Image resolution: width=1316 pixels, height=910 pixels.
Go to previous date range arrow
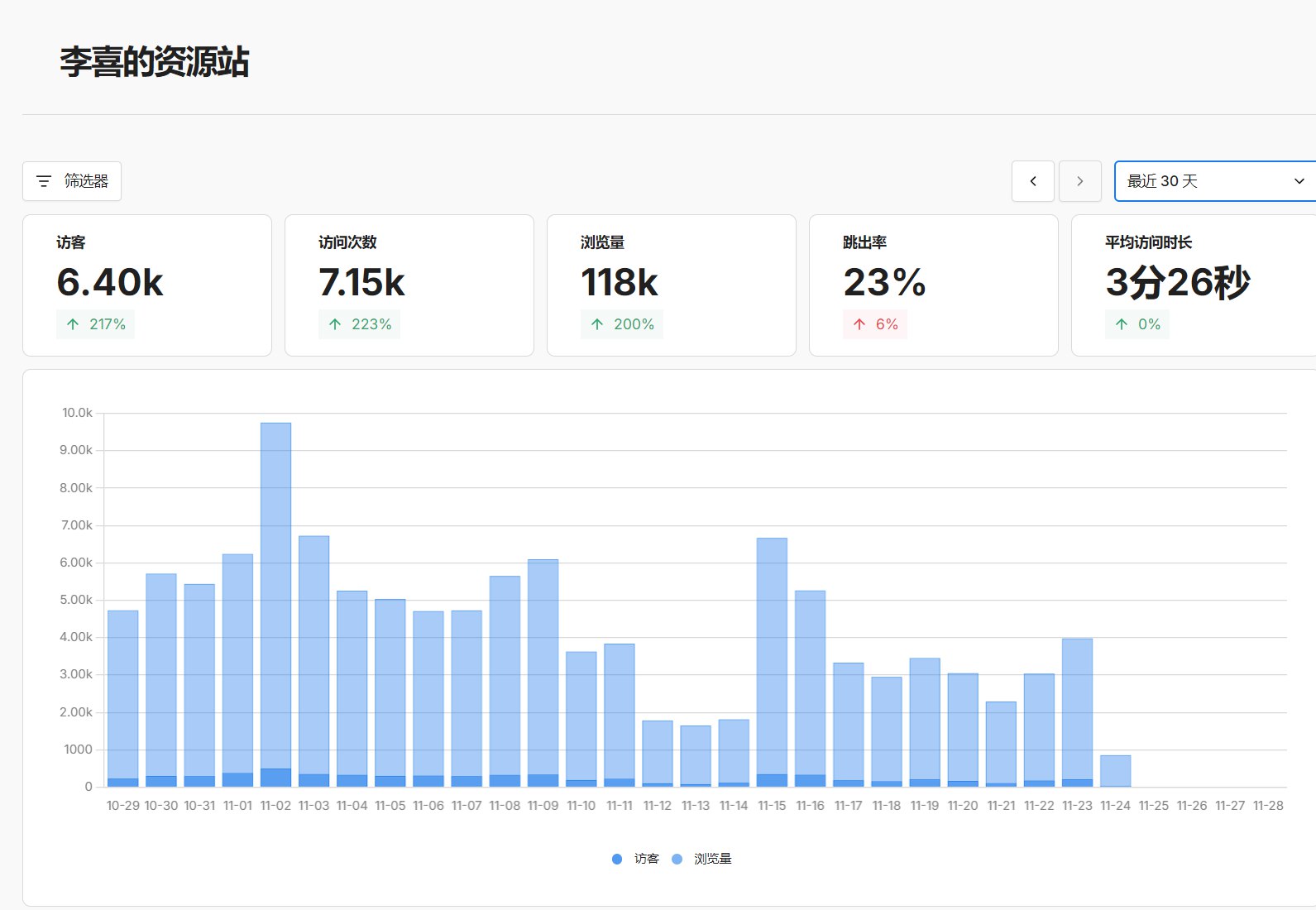tap(1032, 181)
